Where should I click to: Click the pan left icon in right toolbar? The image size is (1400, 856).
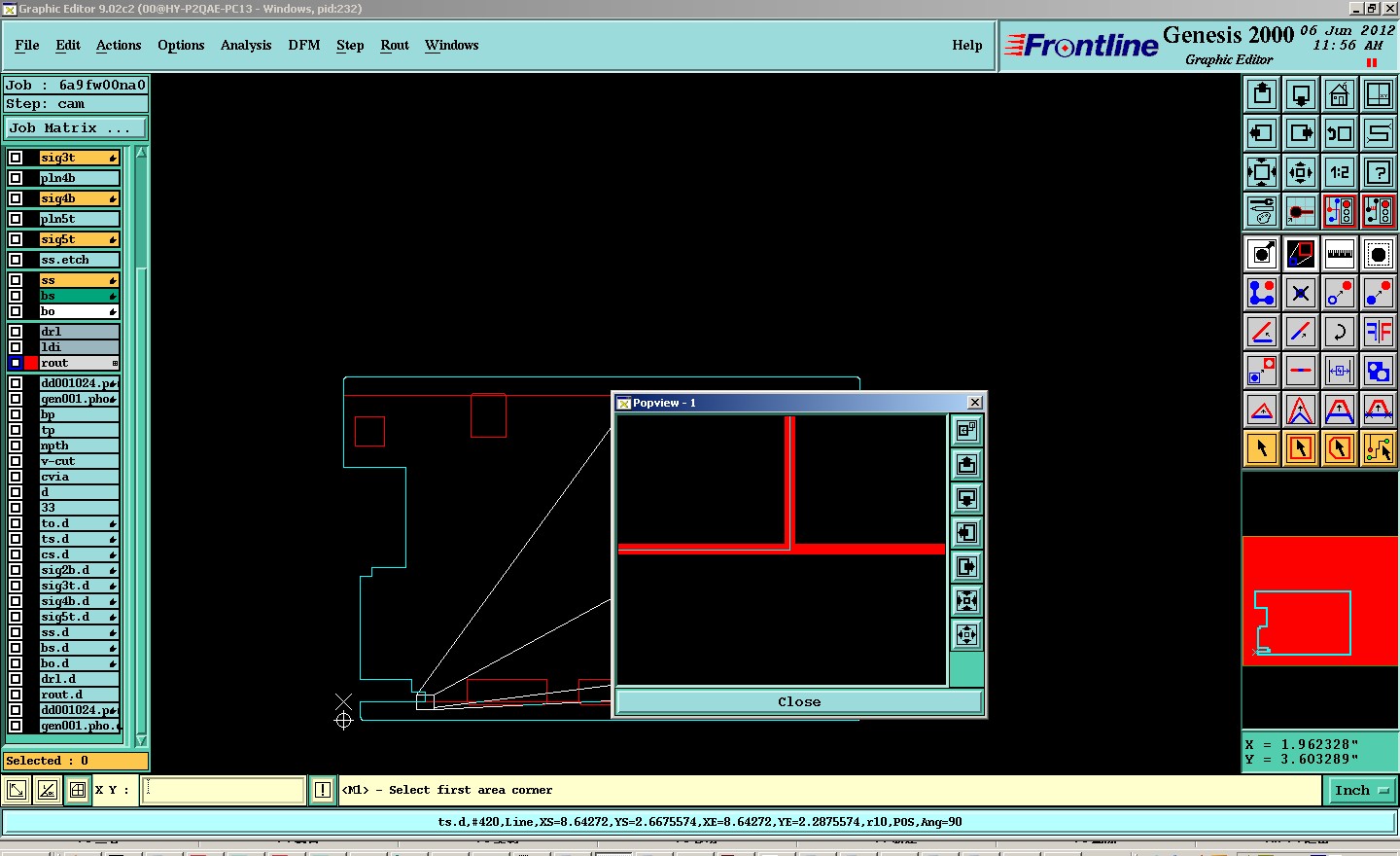pos(1262,133)
